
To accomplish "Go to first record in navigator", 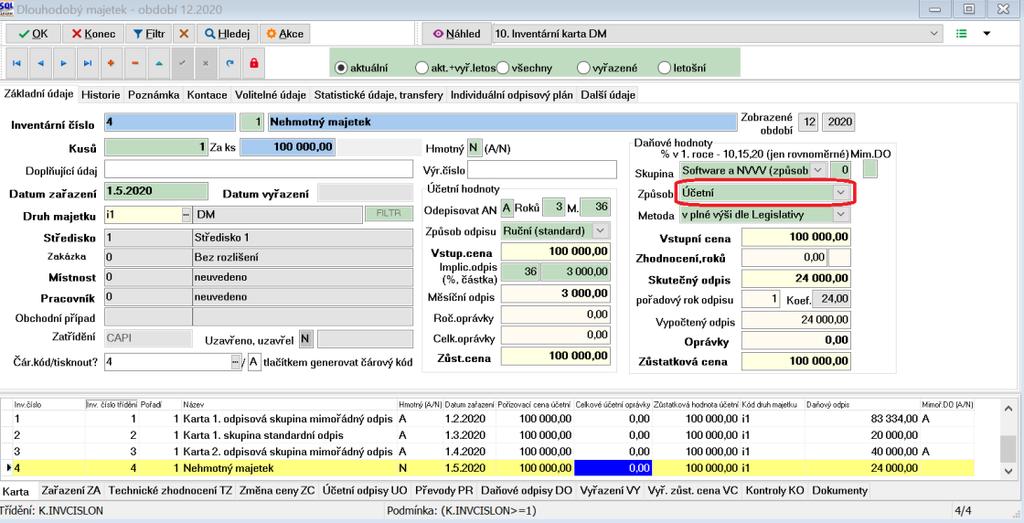I will 17,63.
